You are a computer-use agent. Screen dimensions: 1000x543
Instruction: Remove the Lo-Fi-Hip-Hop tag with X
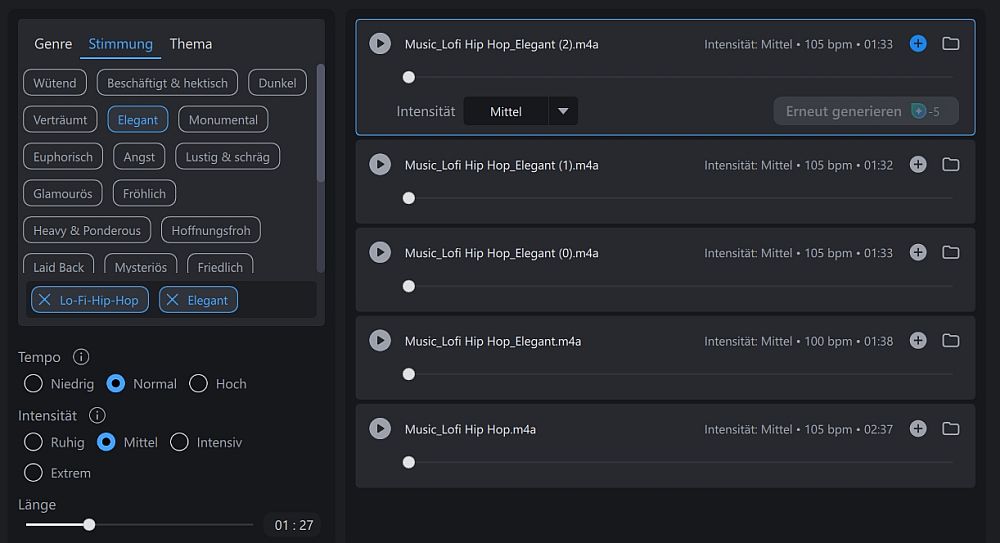tap(45, 300)
